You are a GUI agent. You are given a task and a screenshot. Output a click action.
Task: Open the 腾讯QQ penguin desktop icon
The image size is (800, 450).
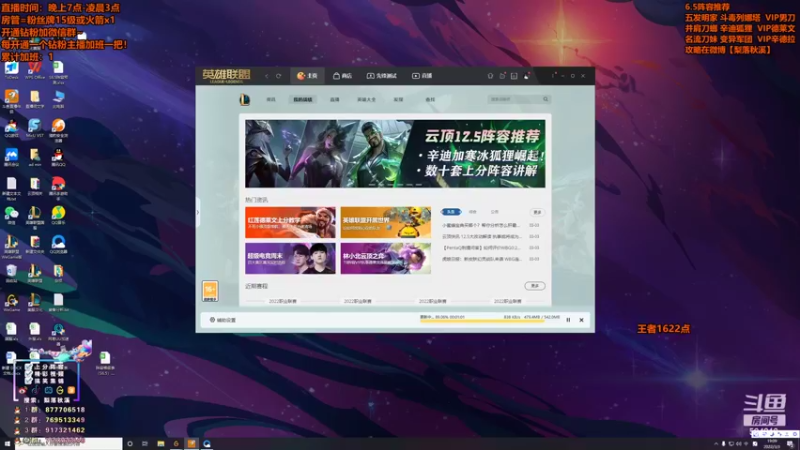coord(58,157)
